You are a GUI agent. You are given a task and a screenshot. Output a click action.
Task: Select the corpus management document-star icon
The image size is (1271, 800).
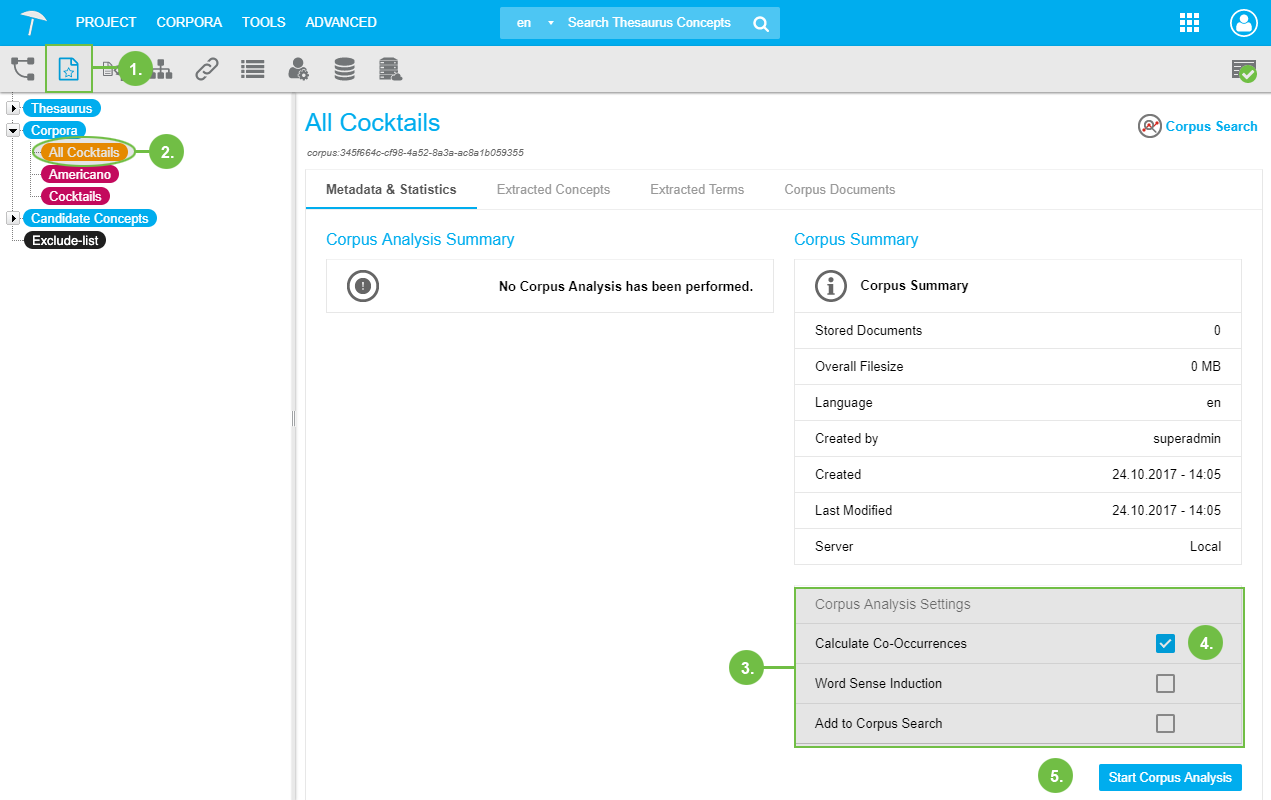(68, 69)
